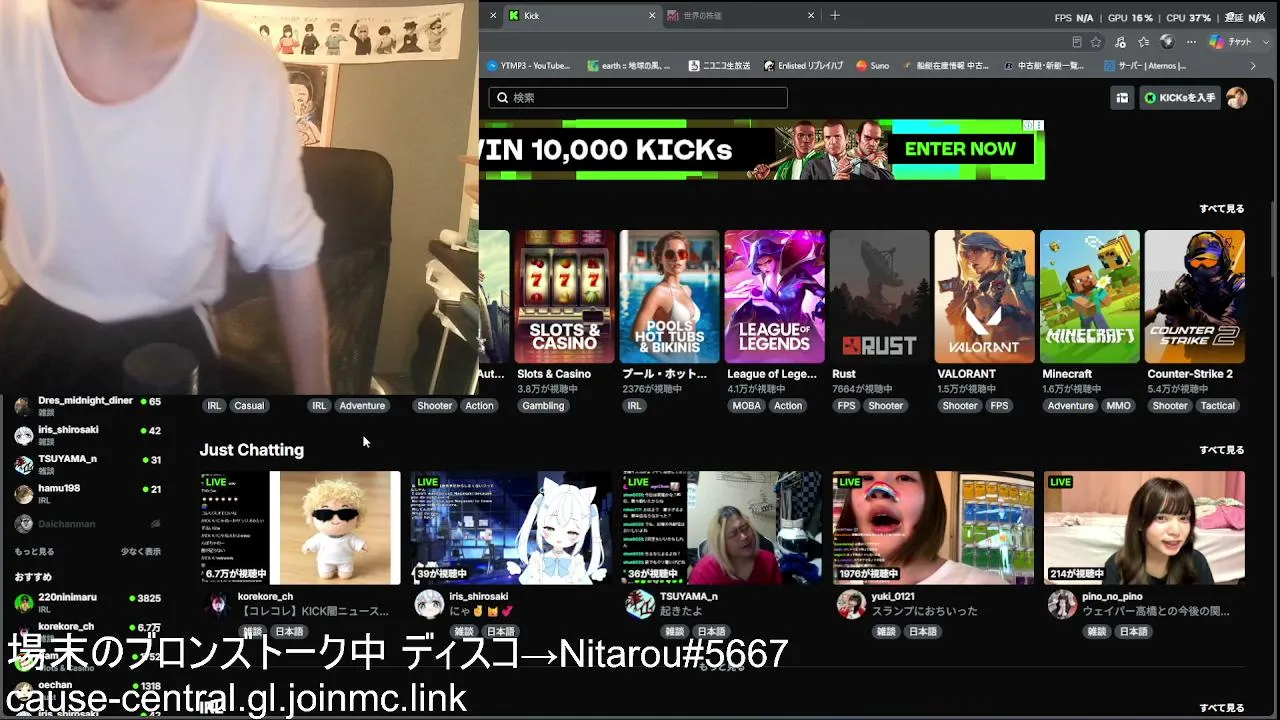Open pino_no_pino channel avatar

1062,604
